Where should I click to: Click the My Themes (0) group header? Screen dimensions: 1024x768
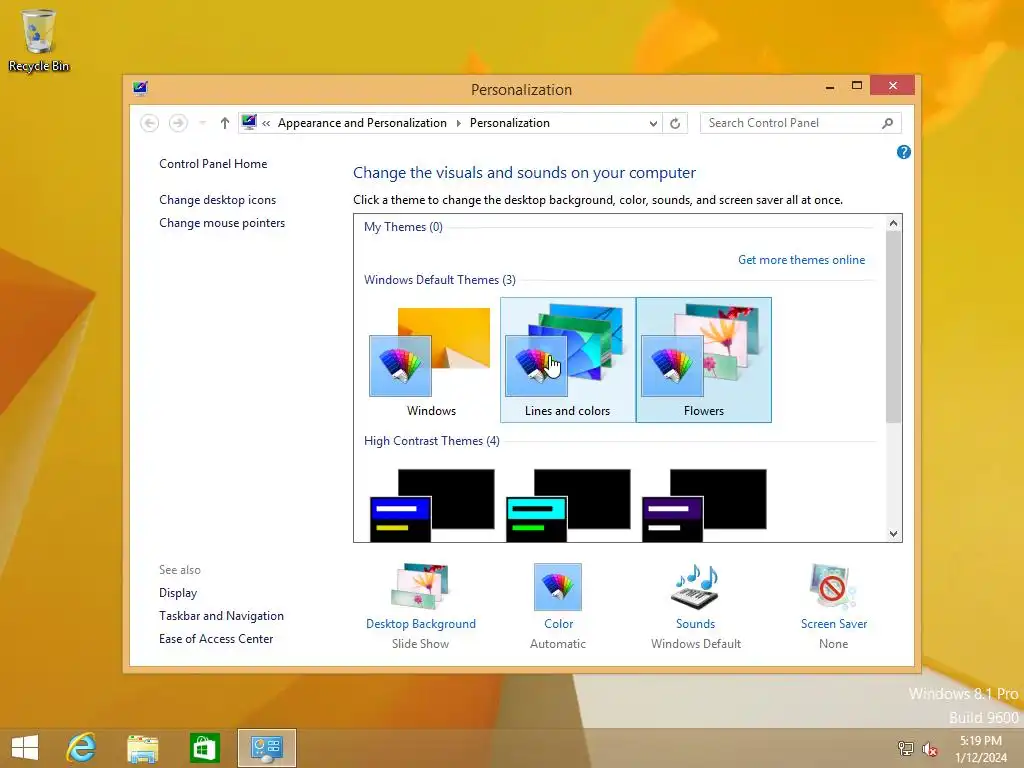(x=403, y=227)
